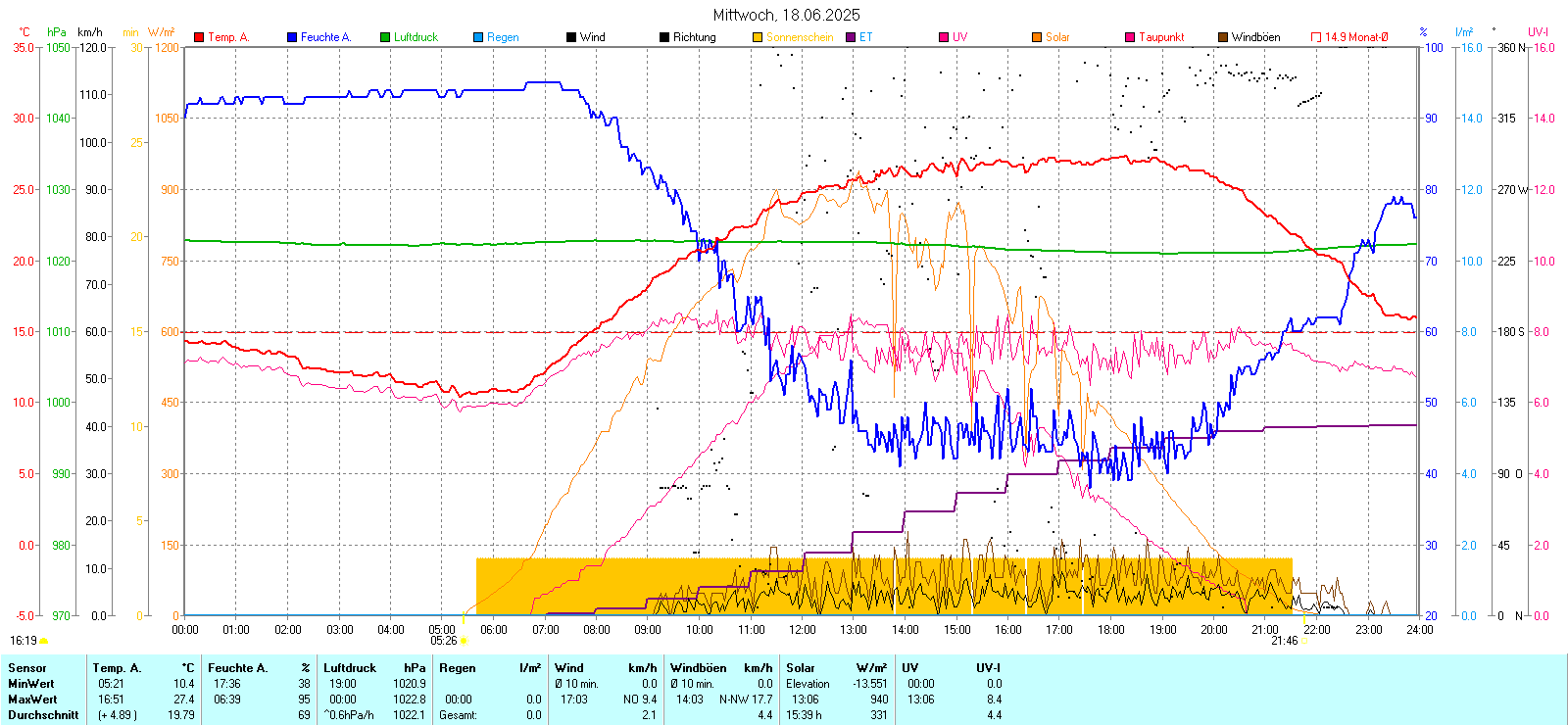Click the Windböen header in the table
This screenshot has height=725, width=1568.
pos(699,668)
